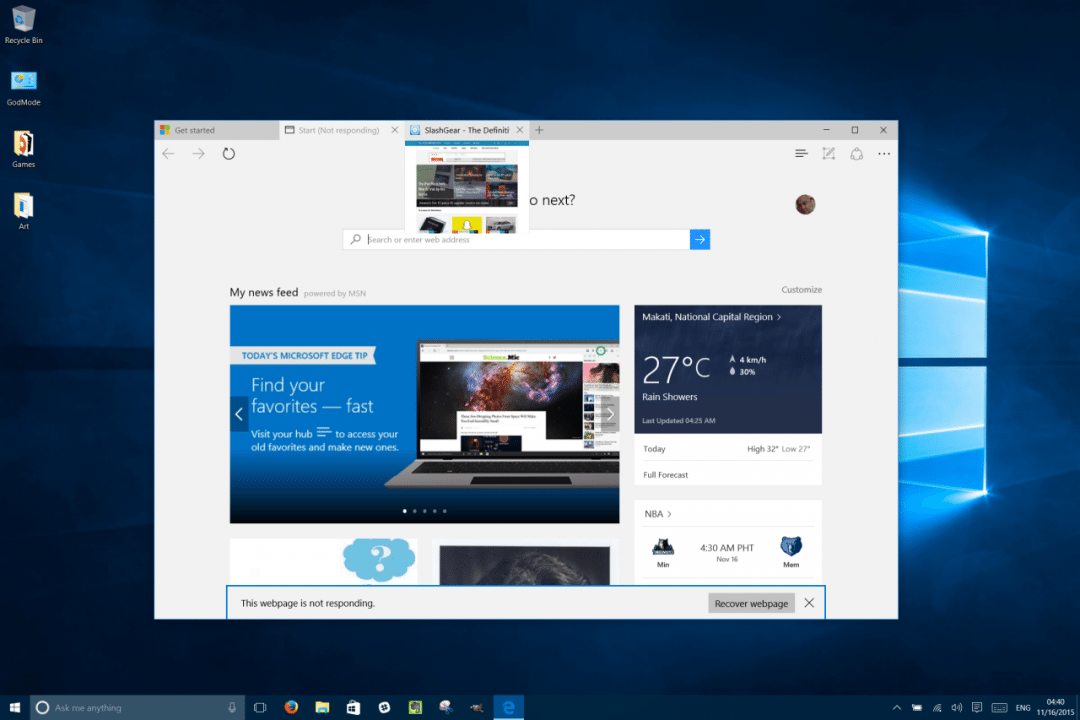Open the question mark cloud article

pyautogui.click(x=323, y=561)
